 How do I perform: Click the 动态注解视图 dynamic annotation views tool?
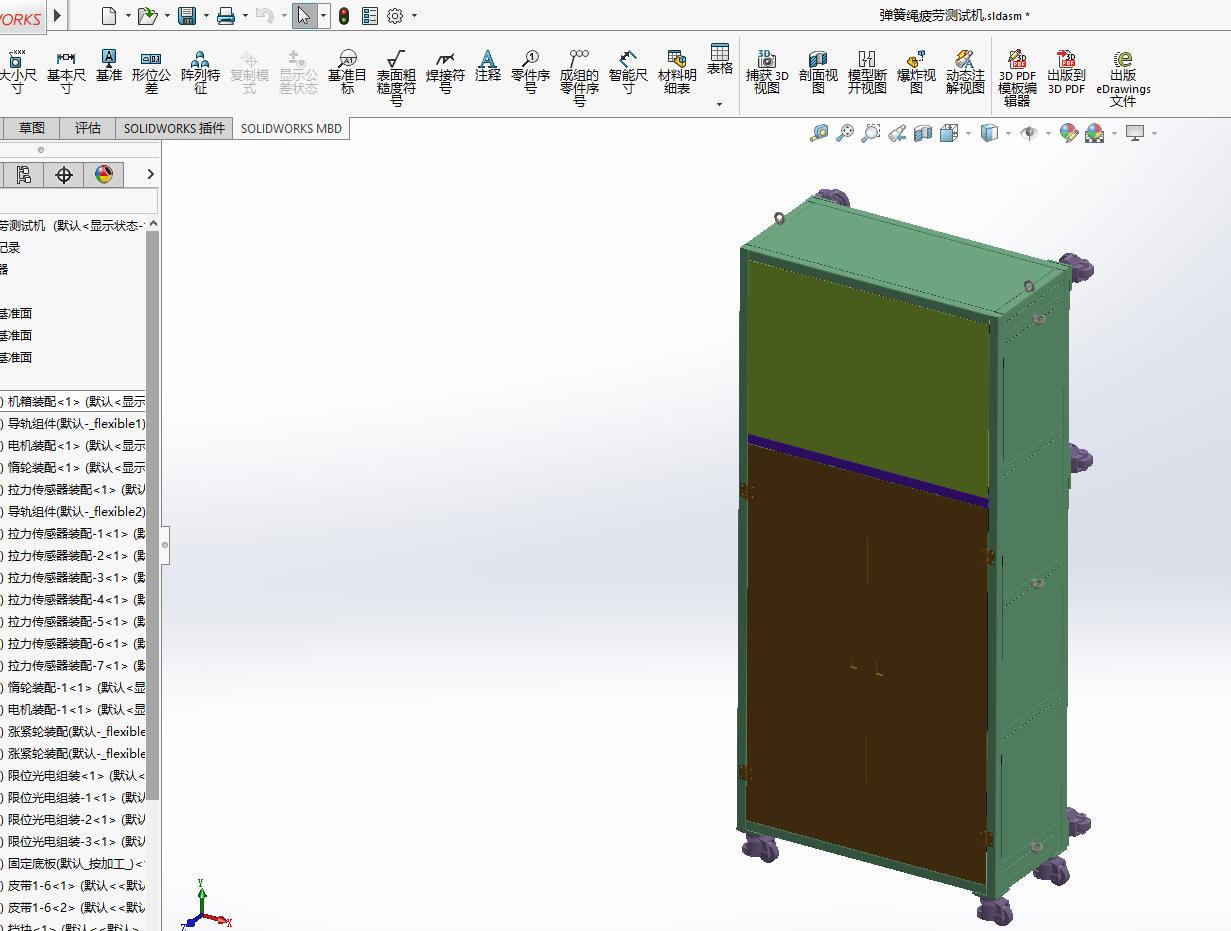click(x=965, y=73)
